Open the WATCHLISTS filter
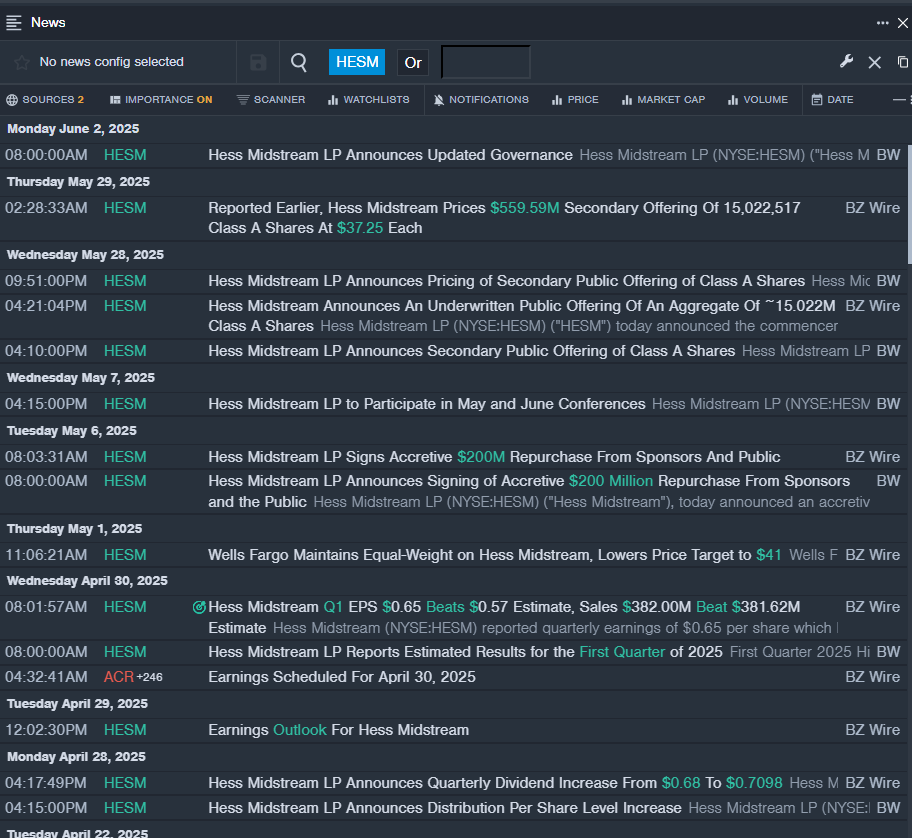912x838 pixels. coord(369,99)
